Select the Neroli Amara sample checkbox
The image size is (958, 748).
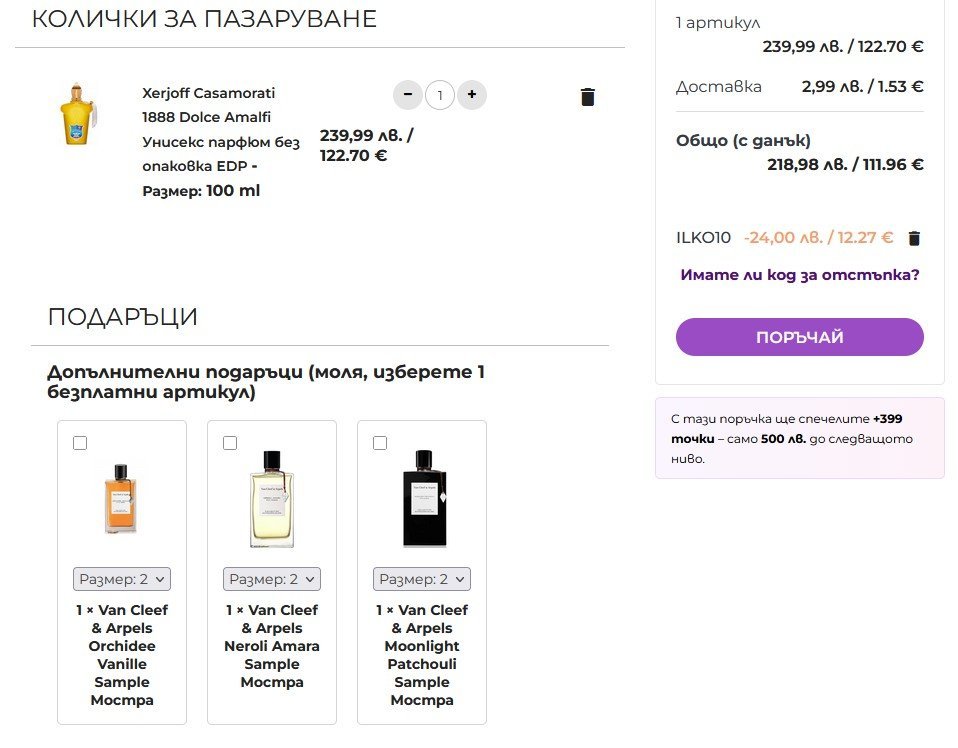[x=230, y=443]
